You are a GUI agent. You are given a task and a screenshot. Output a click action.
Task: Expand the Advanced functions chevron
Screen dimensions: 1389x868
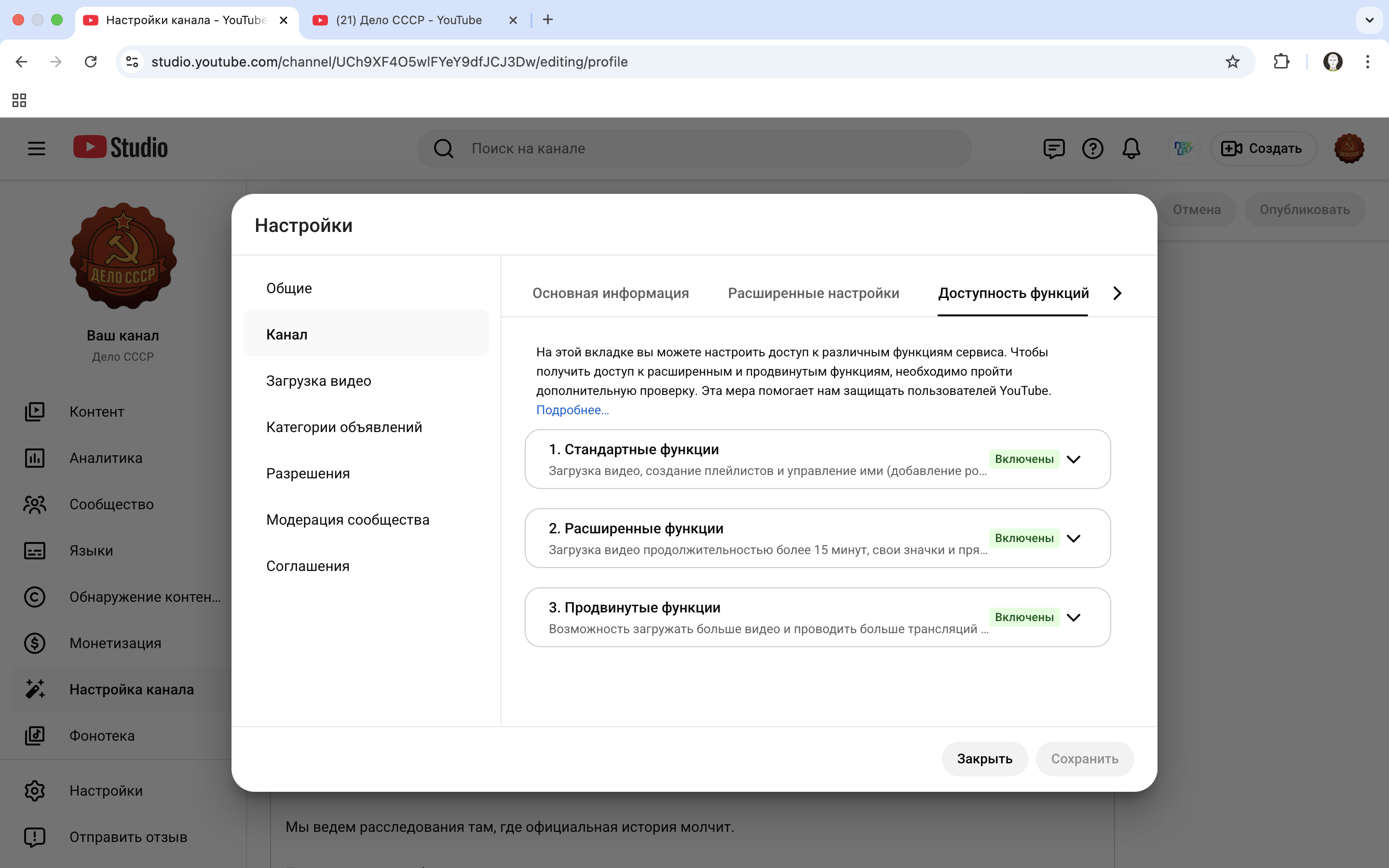coord(1073,618)
